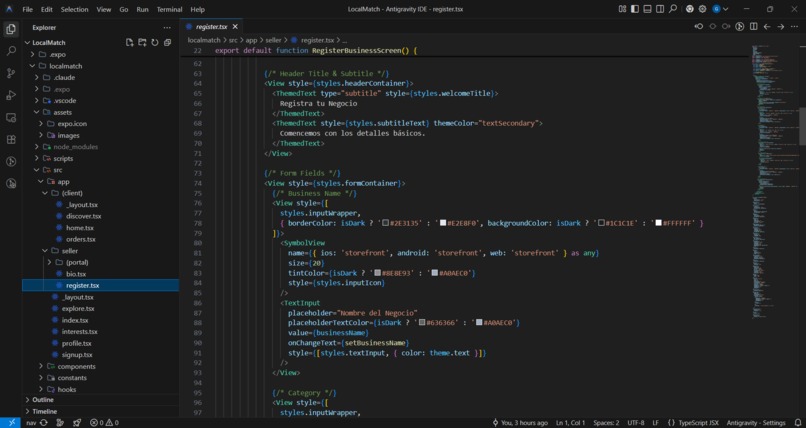
Task: Open the Extensions view
Action: 11,140
